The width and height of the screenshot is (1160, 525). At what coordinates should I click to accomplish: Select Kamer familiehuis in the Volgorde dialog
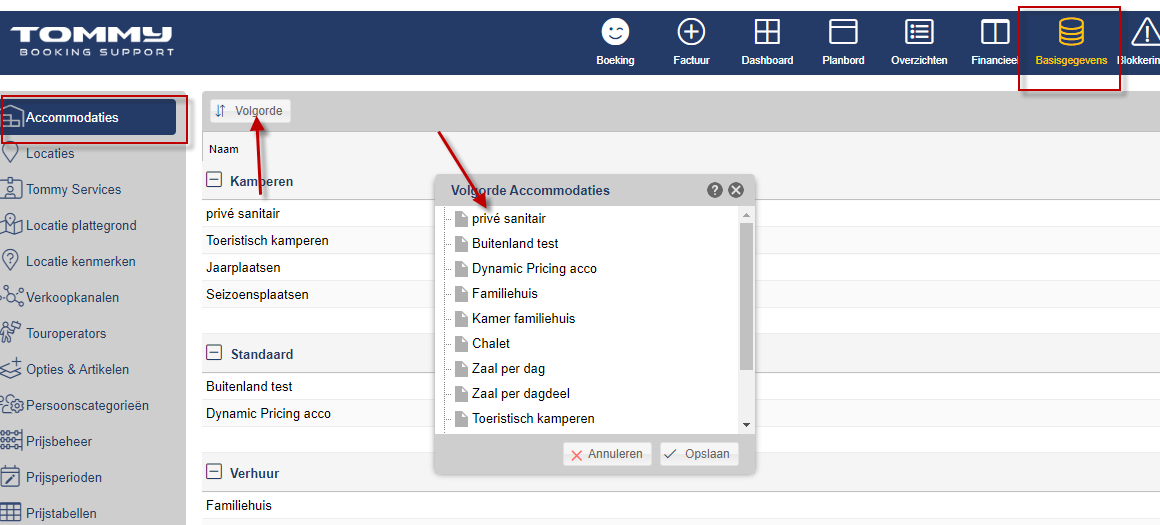(524, 319)
